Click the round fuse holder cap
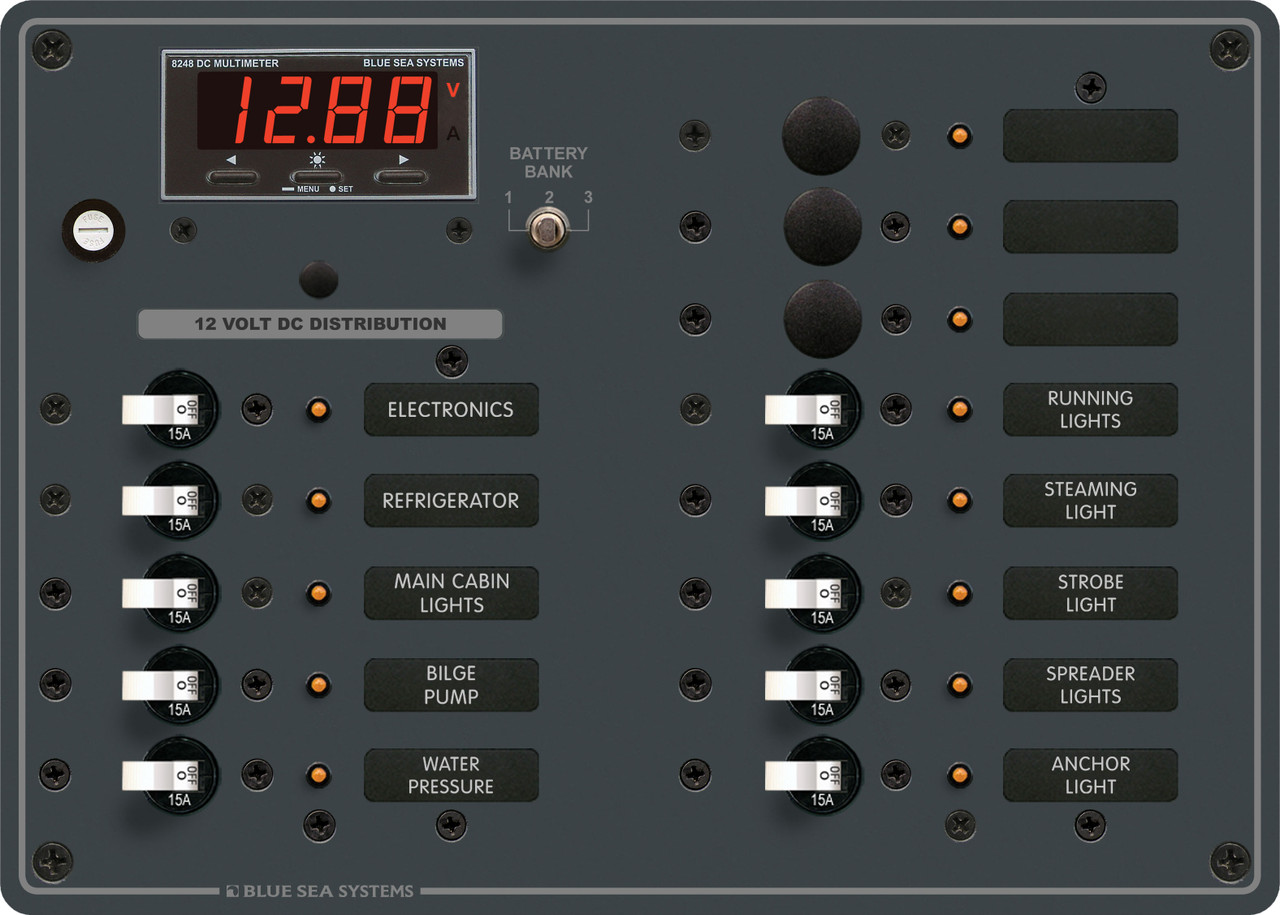 click(94, 233)
